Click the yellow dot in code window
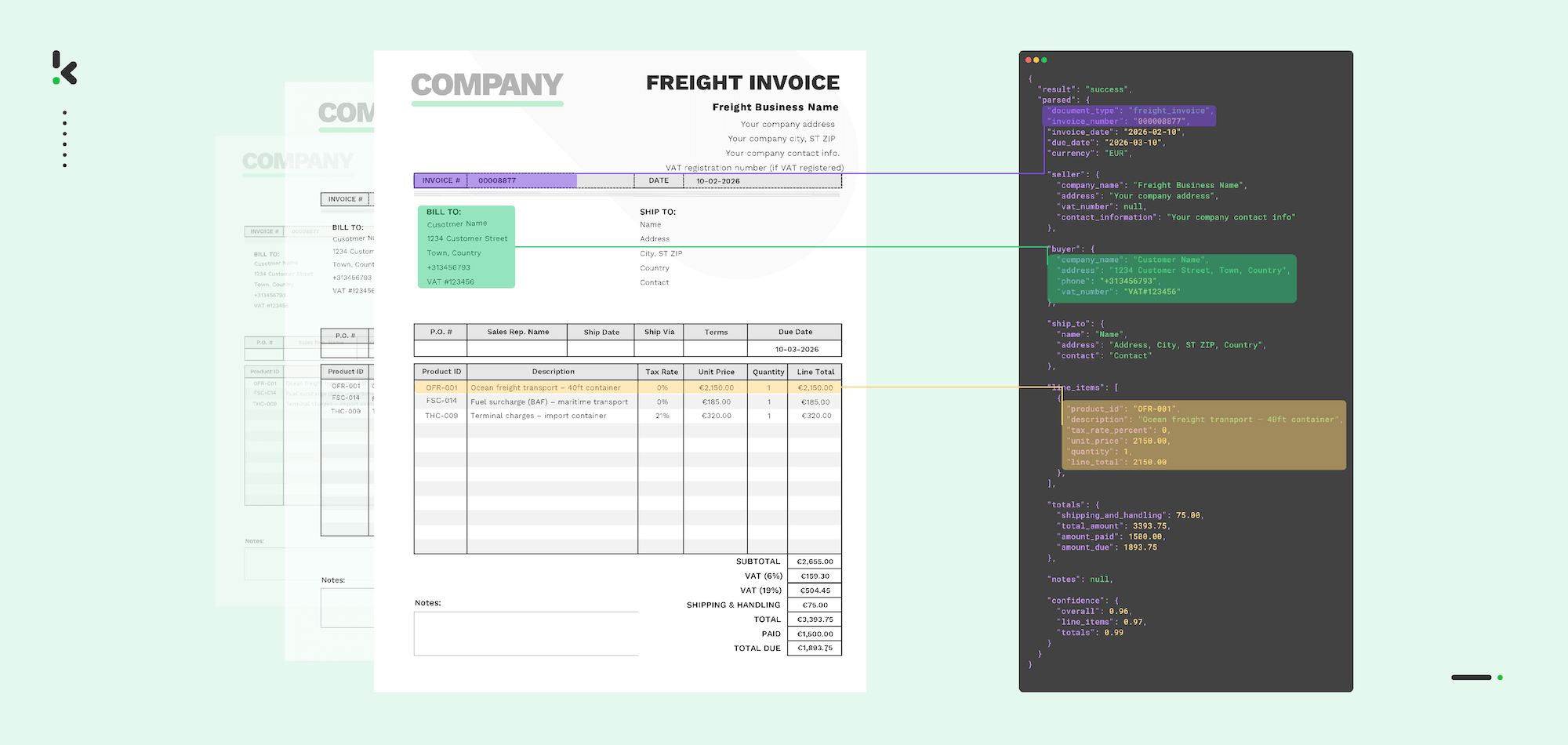1568x745 pixels. click(1036, 60)
